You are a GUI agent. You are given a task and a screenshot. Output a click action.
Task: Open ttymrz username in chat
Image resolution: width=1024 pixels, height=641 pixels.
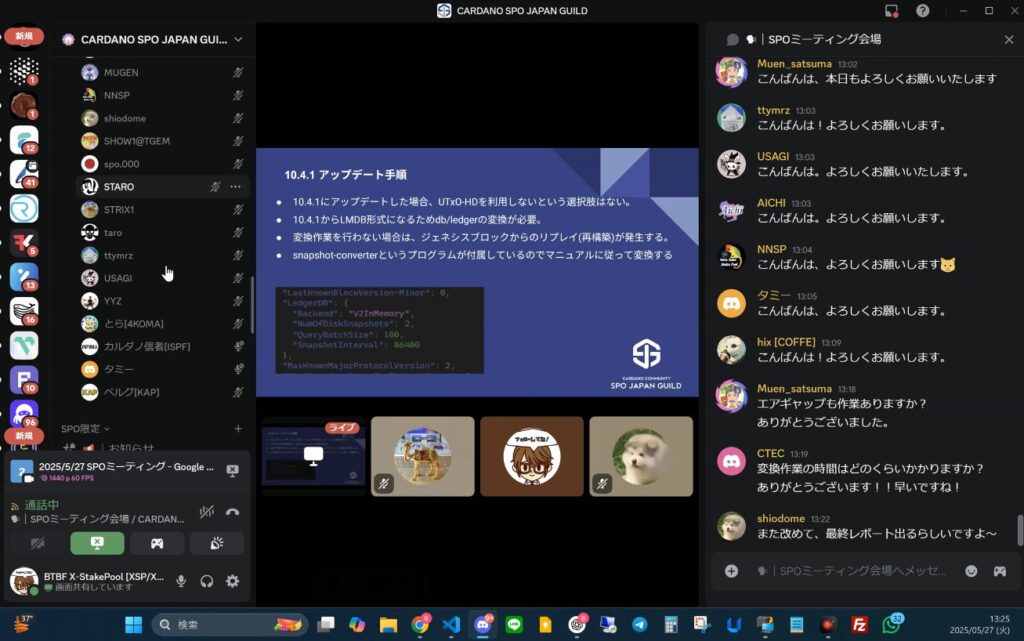(x=773, y=110)
